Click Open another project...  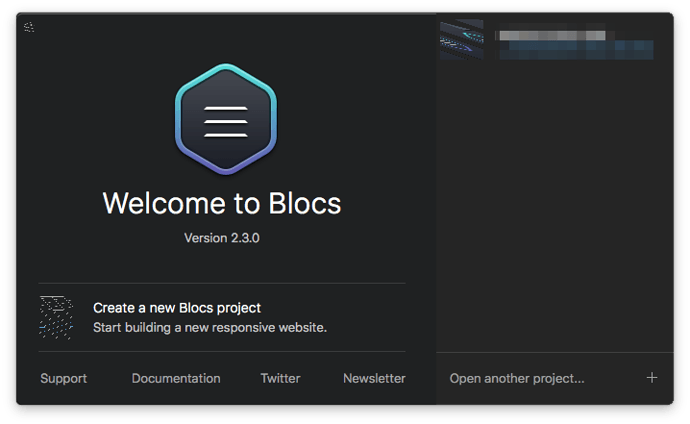pos(517,378)
